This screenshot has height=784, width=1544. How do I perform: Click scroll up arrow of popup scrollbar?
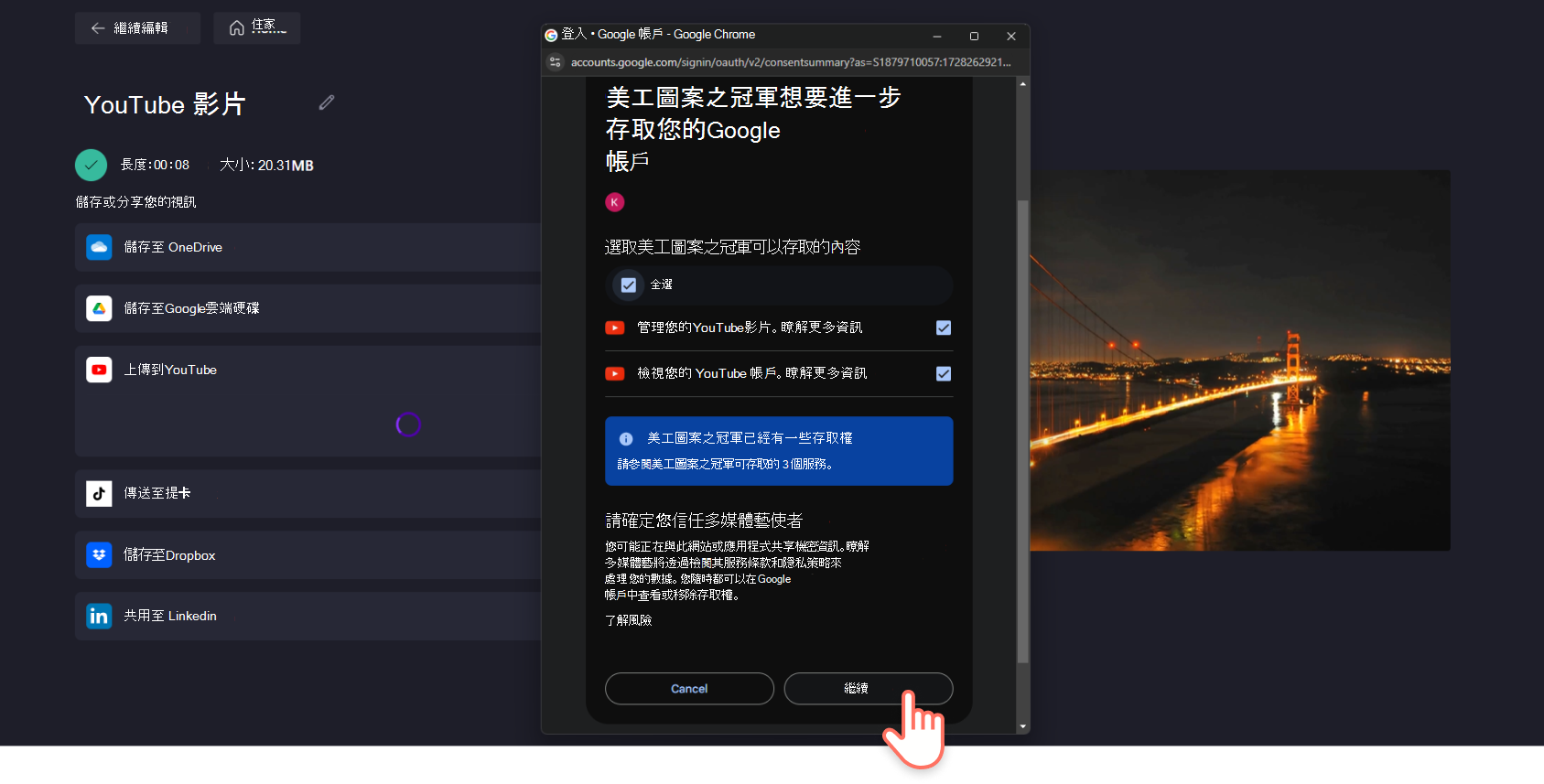pyautogui.click(x=1022, y=83)
